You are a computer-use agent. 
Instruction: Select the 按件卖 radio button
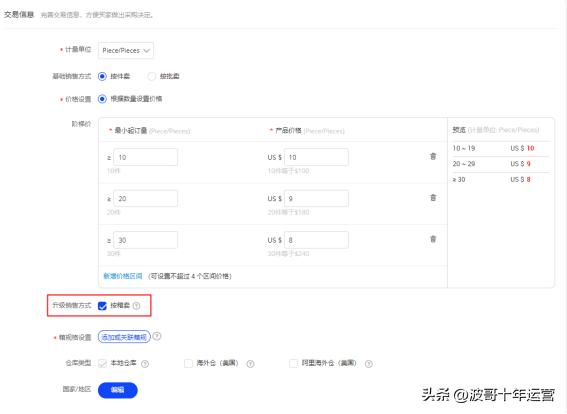pos(102,76)
